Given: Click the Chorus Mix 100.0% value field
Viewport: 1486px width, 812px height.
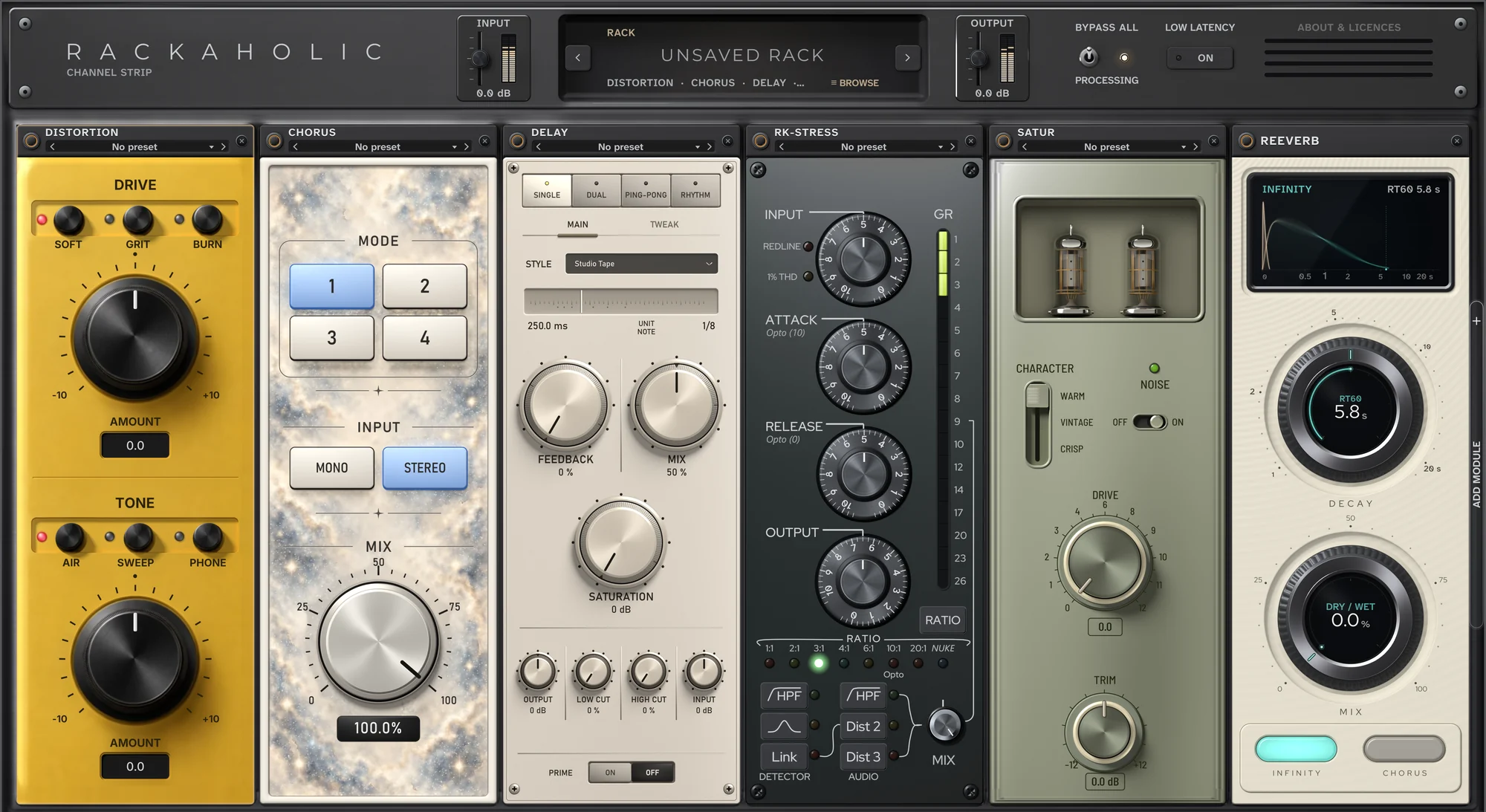Looking at the screenshot, I should click(377, 729).
